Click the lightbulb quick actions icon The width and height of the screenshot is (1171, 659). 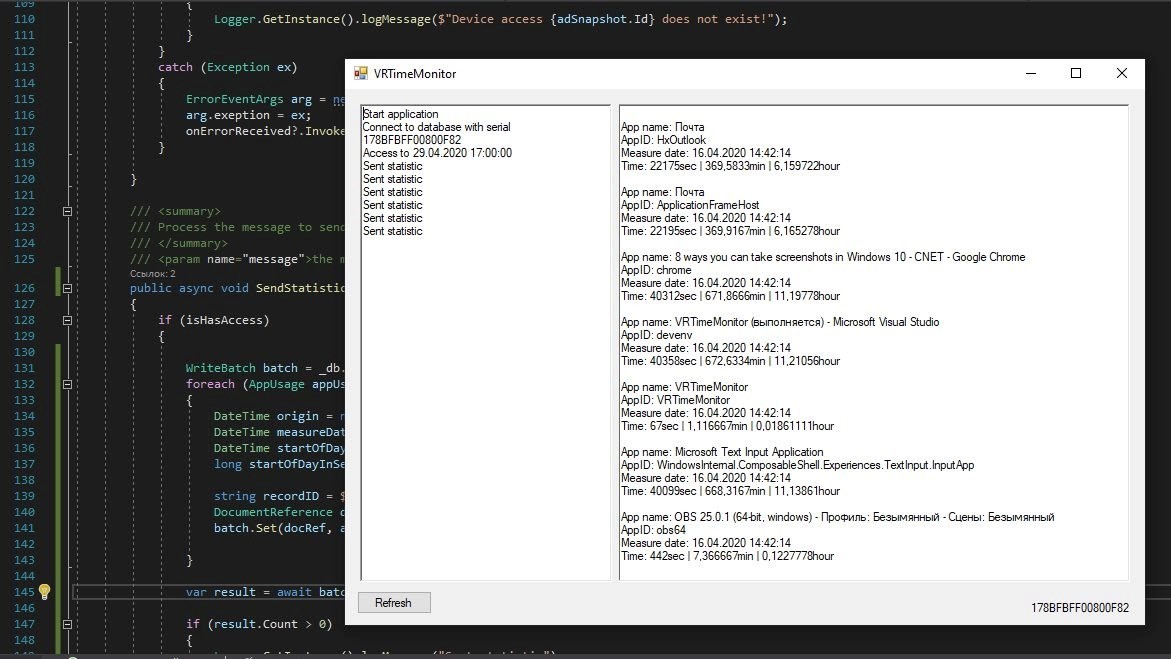coord(44,592)
